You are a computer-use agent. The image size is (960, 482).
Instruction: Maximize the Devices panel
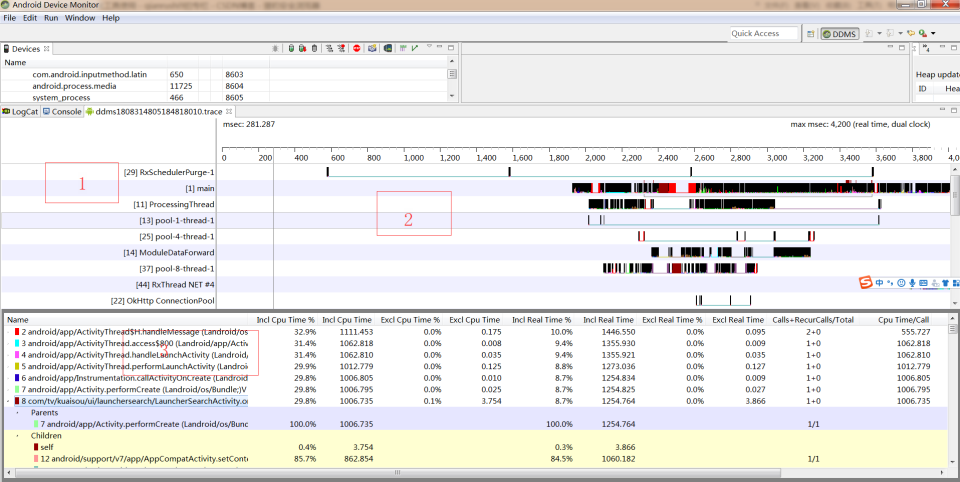(x=451, y=48)
